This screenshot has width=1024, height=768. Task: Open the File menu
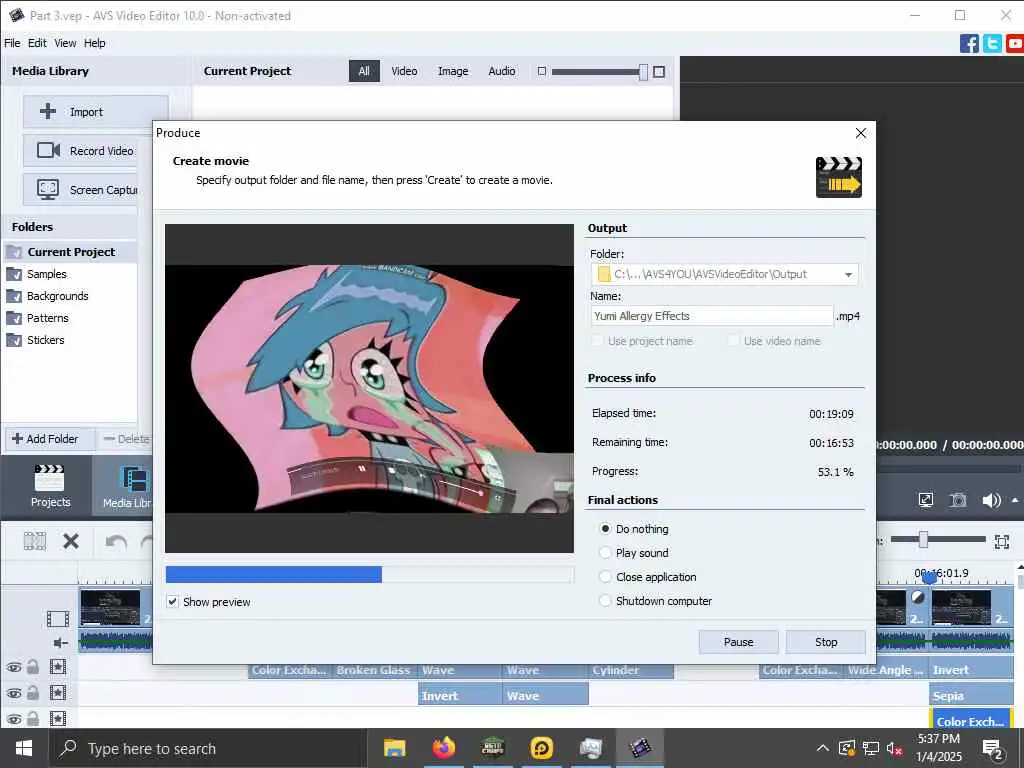coord(12,43)
